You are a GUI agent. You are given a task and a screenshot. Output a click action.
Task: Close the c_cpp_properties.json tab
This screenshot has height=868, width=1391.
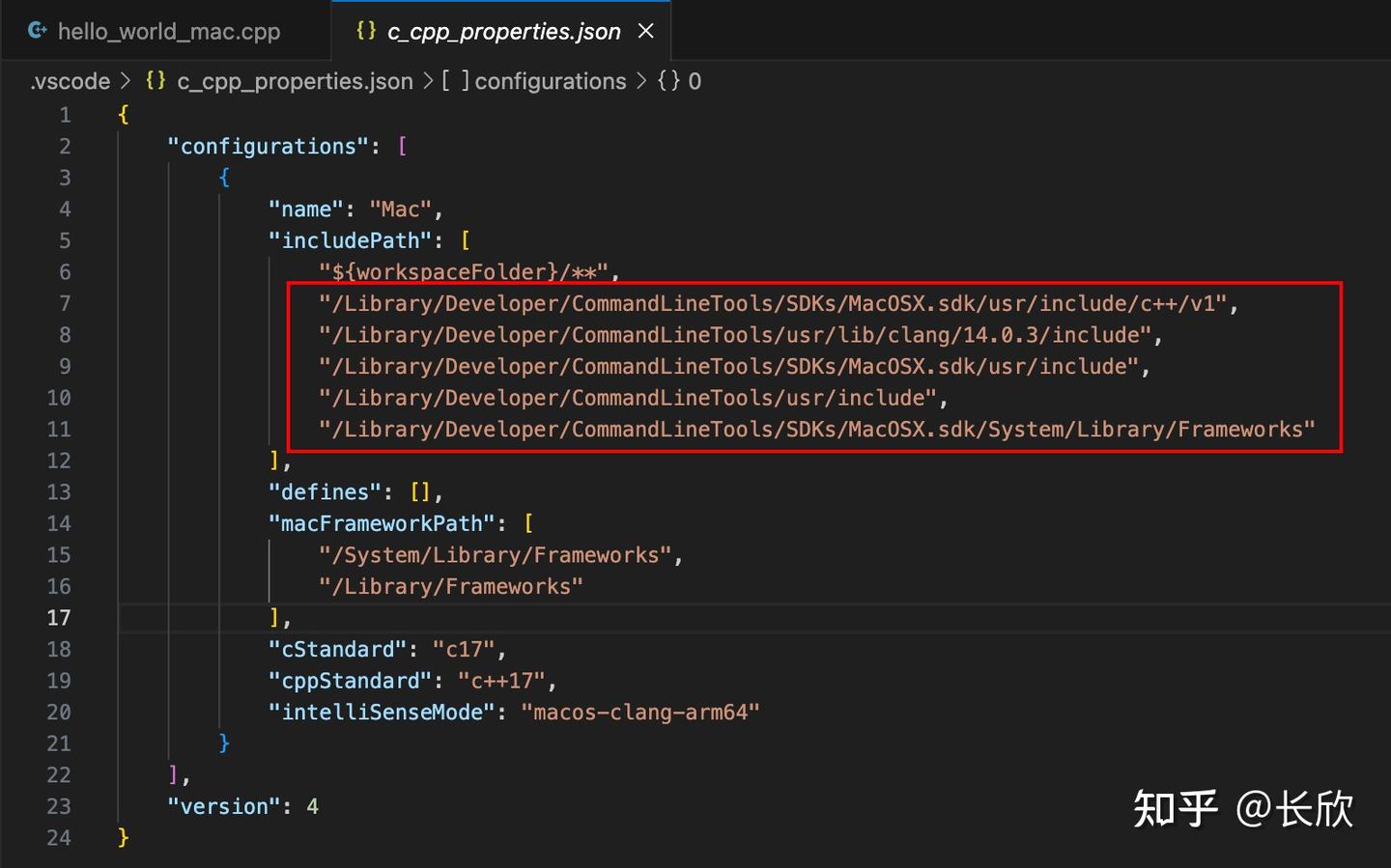tap(645, 30)
